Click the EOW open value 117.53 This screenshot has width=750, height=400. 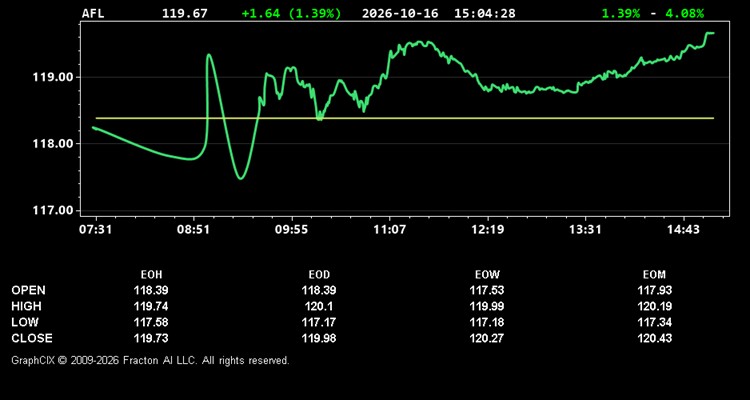(487, 290)
